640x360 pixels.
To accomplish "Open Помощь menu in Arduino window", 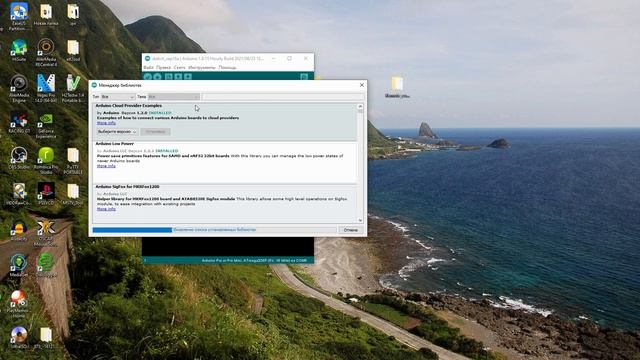I will [x=227, y=67].
